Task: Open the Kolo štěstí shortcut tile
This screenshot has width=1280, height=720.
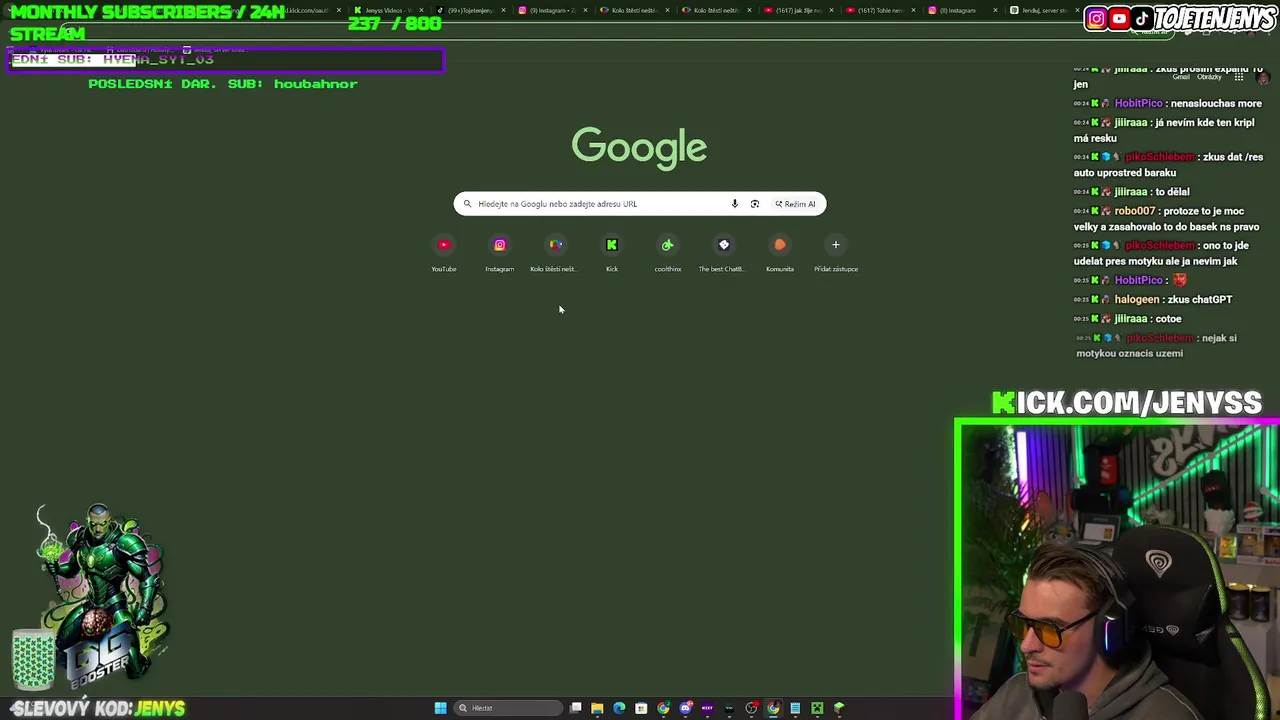Action: (x=555, y=253)
